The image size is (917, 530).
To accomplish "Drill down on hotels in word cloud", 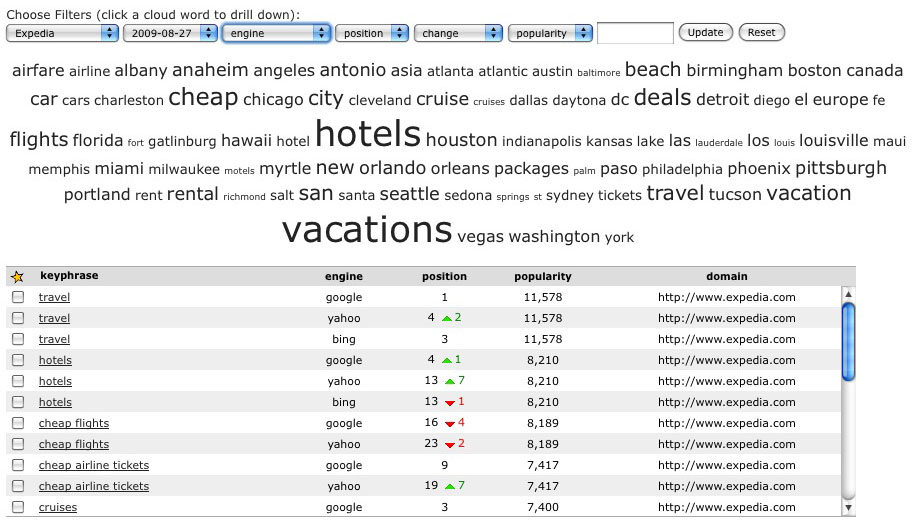I will pos(368,135).
